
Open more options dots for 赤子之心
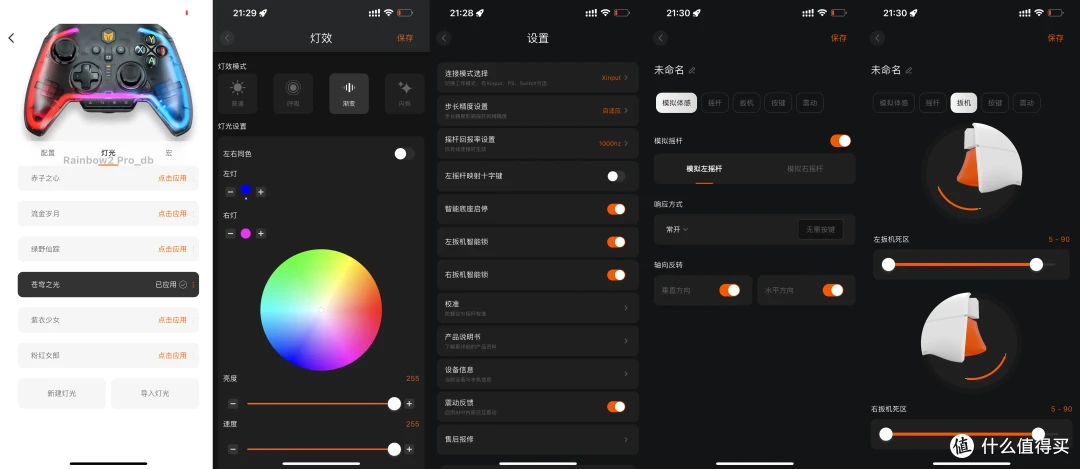[x=194, y=178]
